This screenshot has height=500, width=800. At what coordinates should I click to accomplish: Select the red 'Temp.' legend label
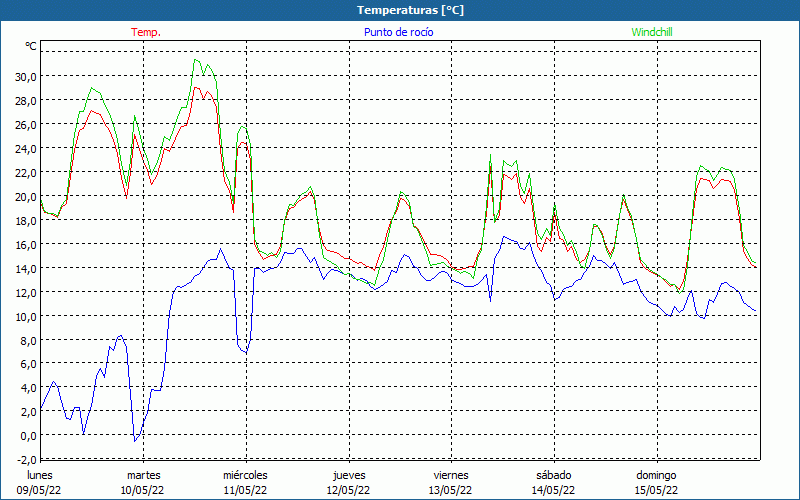[146, 32]
